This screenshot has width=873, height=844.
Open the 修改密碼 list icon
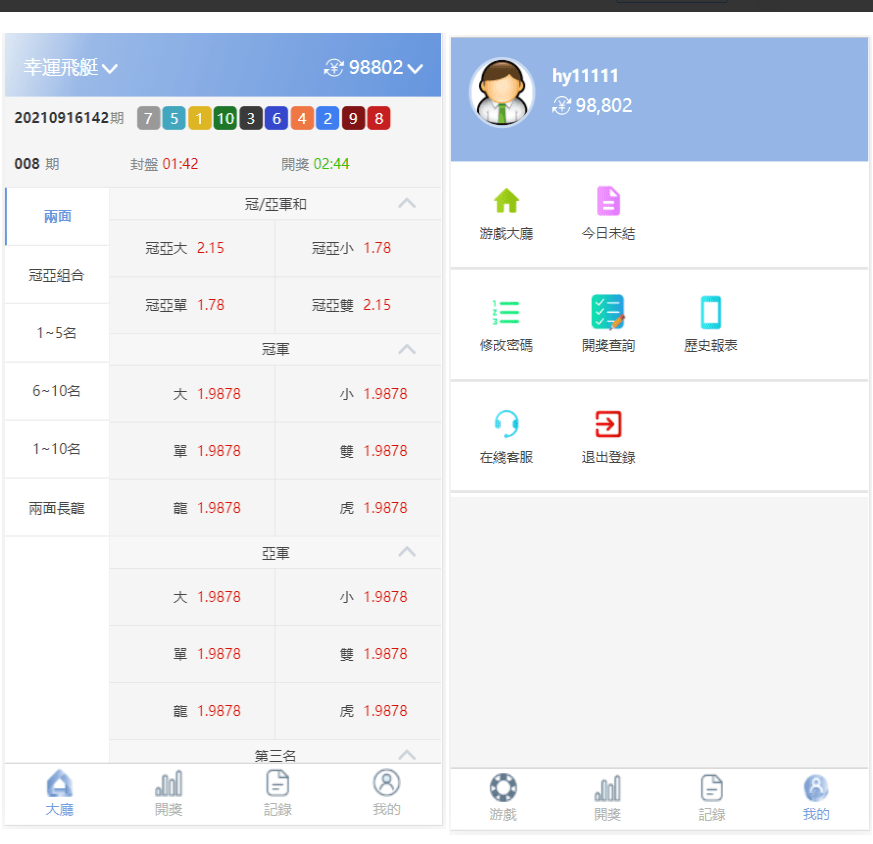pos(506,312)
